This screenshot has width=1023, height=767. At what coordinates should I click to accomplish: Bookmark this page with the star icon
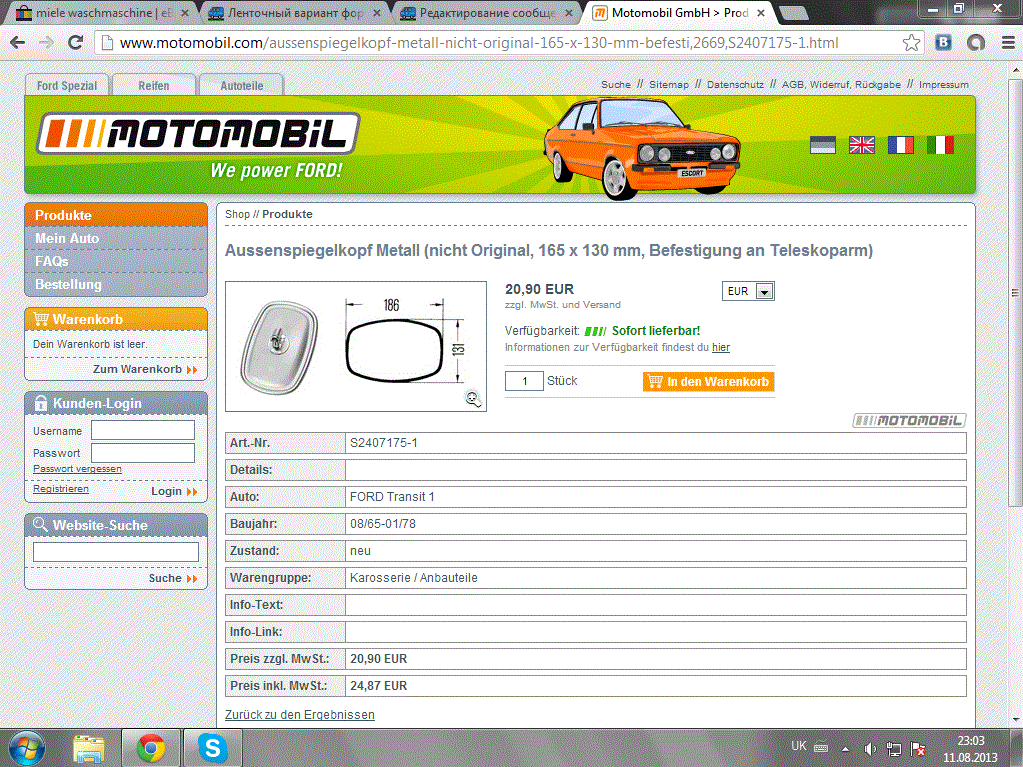pos(911,43)
